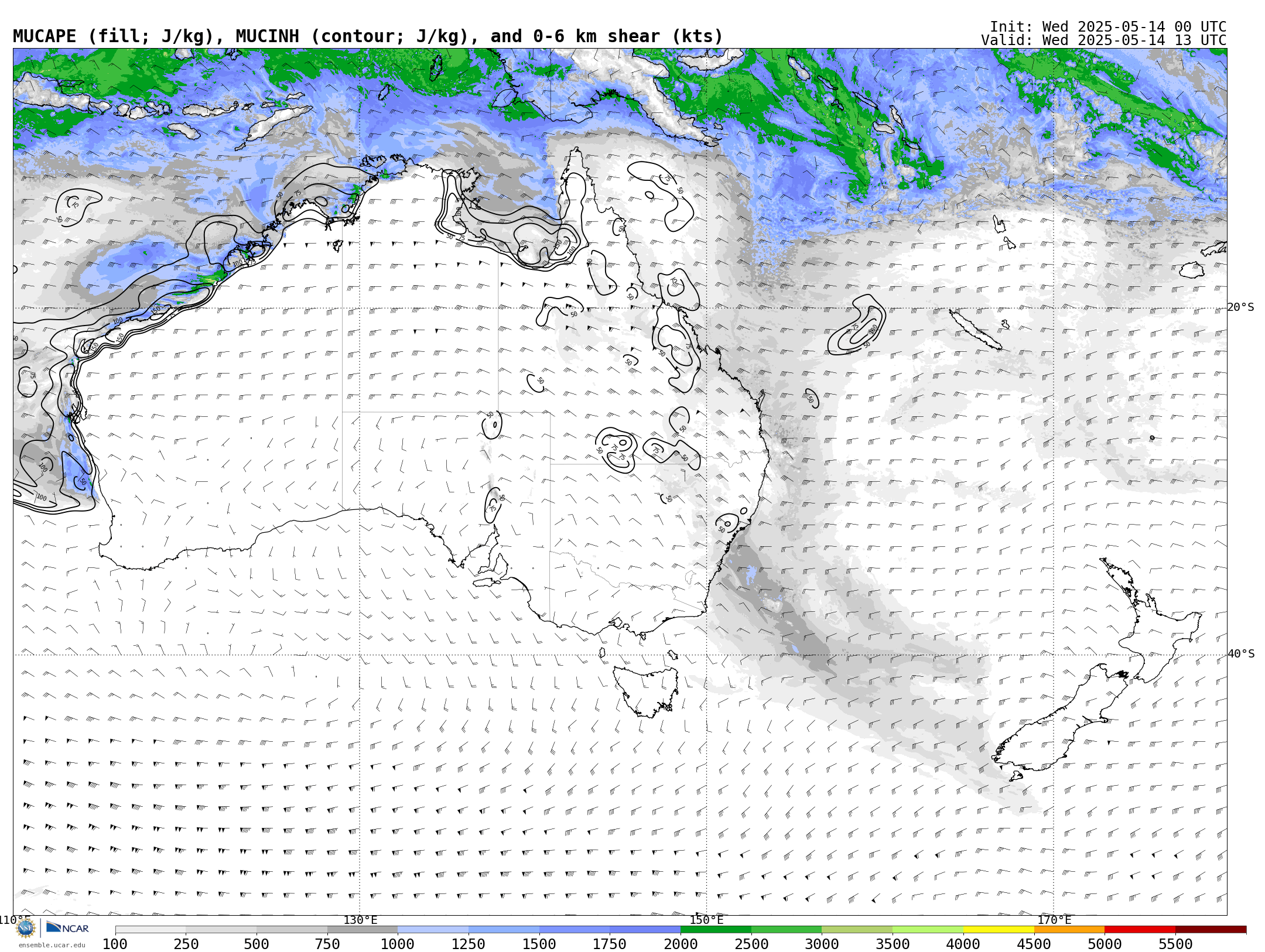Click the colorbar label 5500
This screenshot has height=952, width=1265.
pos(1175,944)
